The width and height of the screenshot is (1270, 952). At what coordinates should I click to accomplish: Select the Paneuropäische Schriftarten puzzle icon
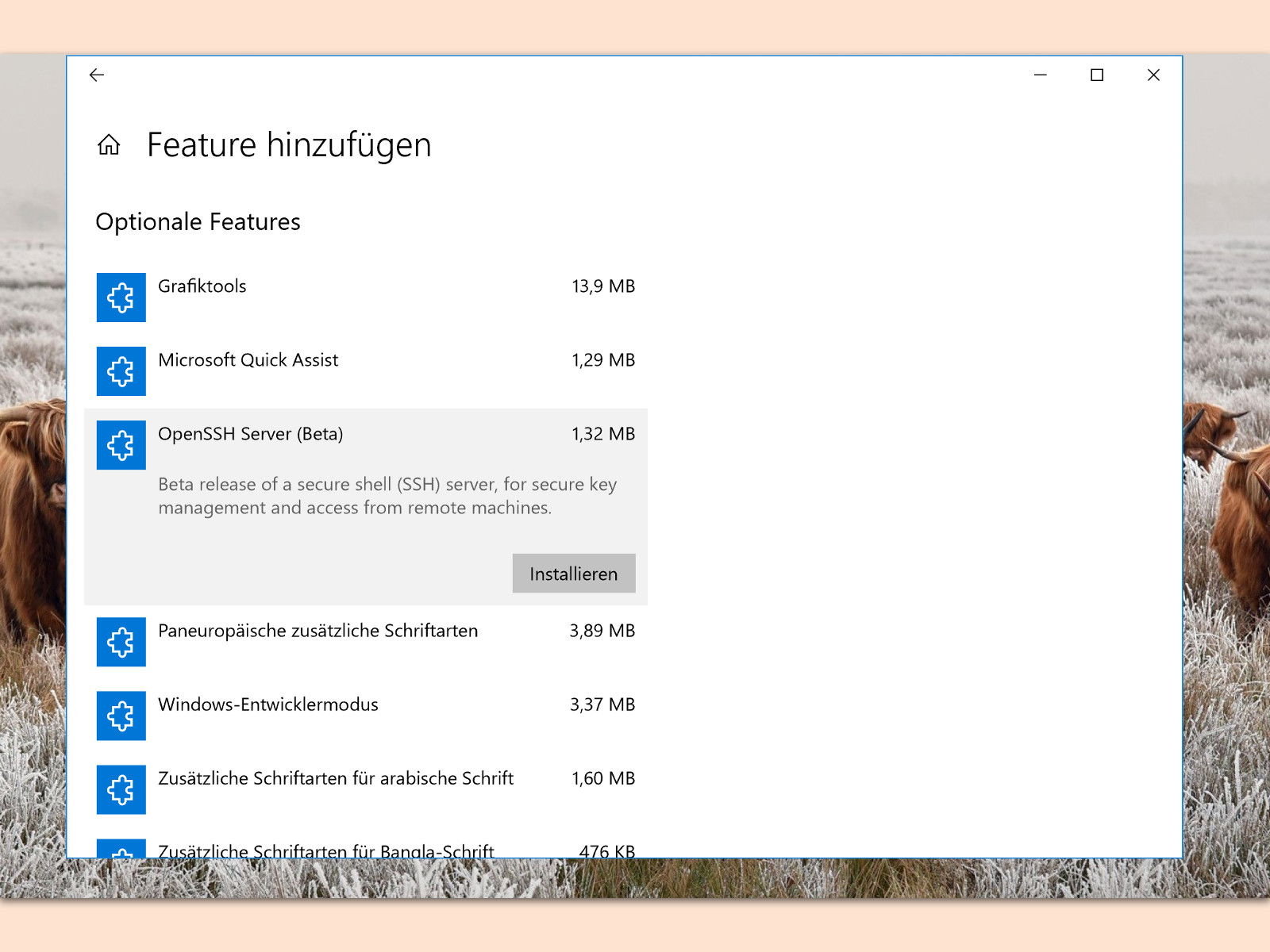point(121,642)
